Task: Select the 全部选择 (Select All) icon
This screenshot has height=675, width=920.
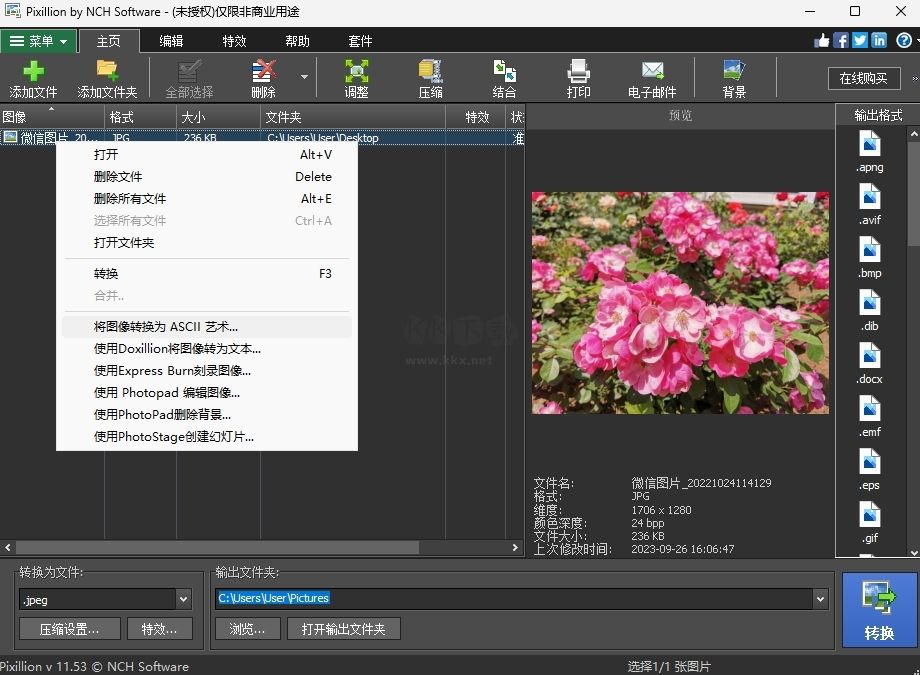Action: coord(190,78)
